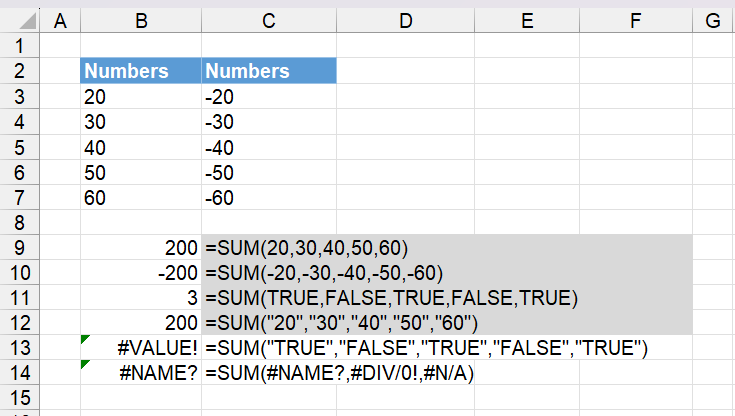The width and height of the screenshot is (735, 416).
Task: Select column B header
Action: (x=141, y=21)
